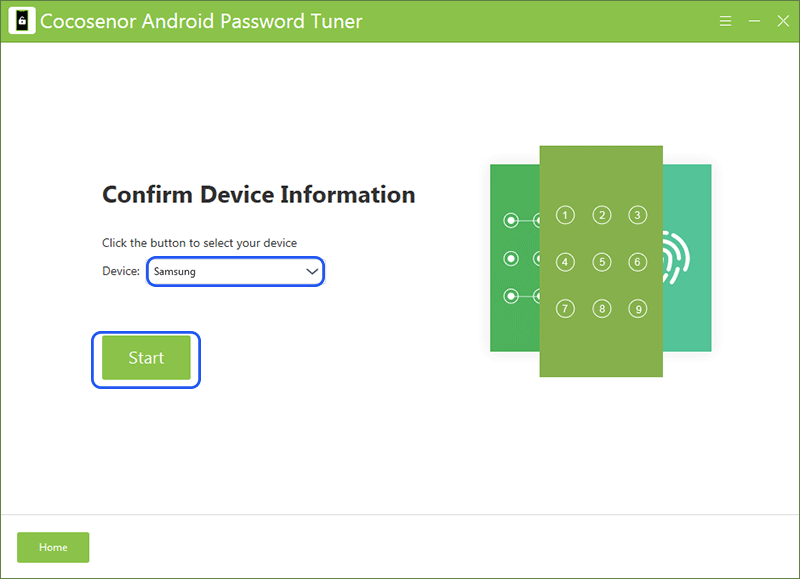This screenshot has height=579, width=800.
Task: Click keypad digit 1 in illustration
Action: [x=565, y=215]
